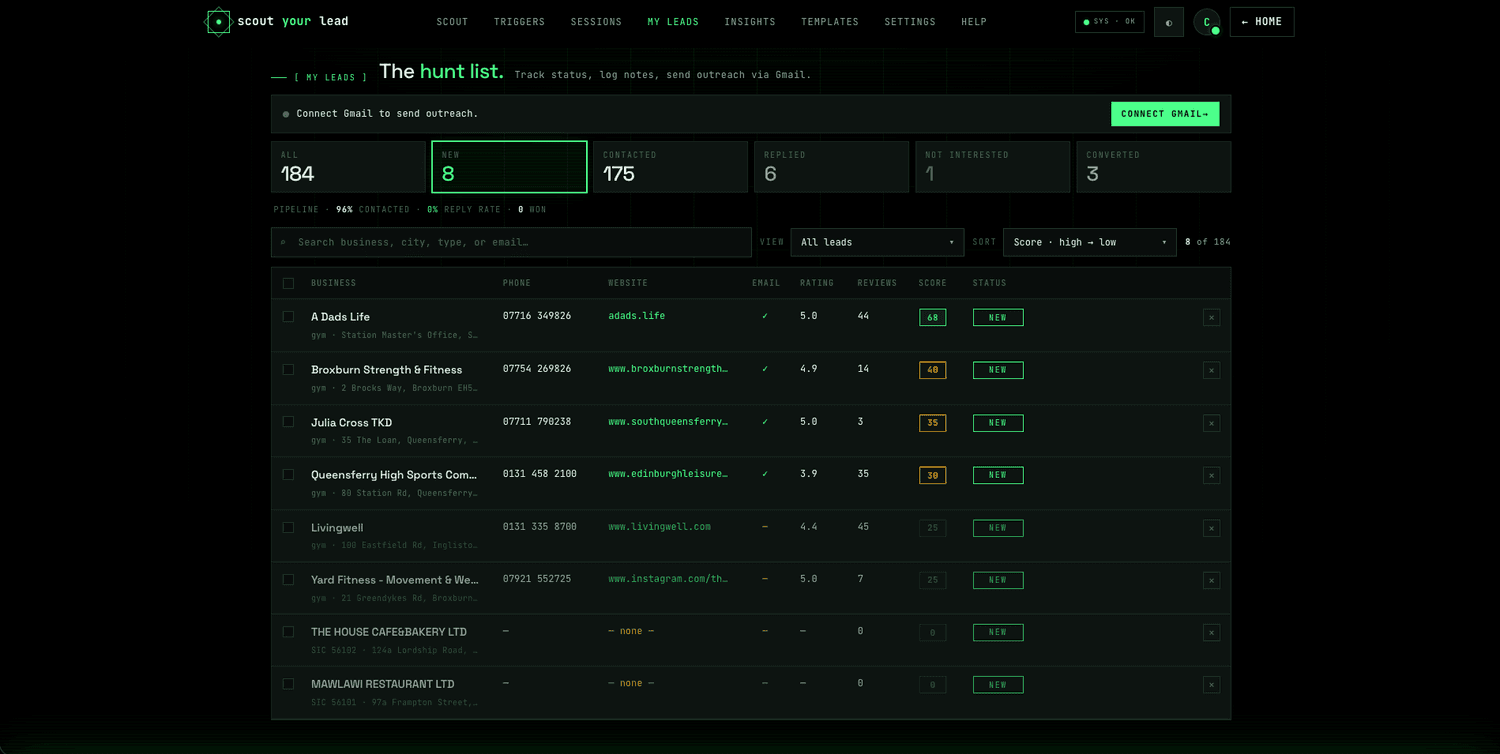
Task: Go to the SCOUT nav item
Action: (x=452, y=22)
